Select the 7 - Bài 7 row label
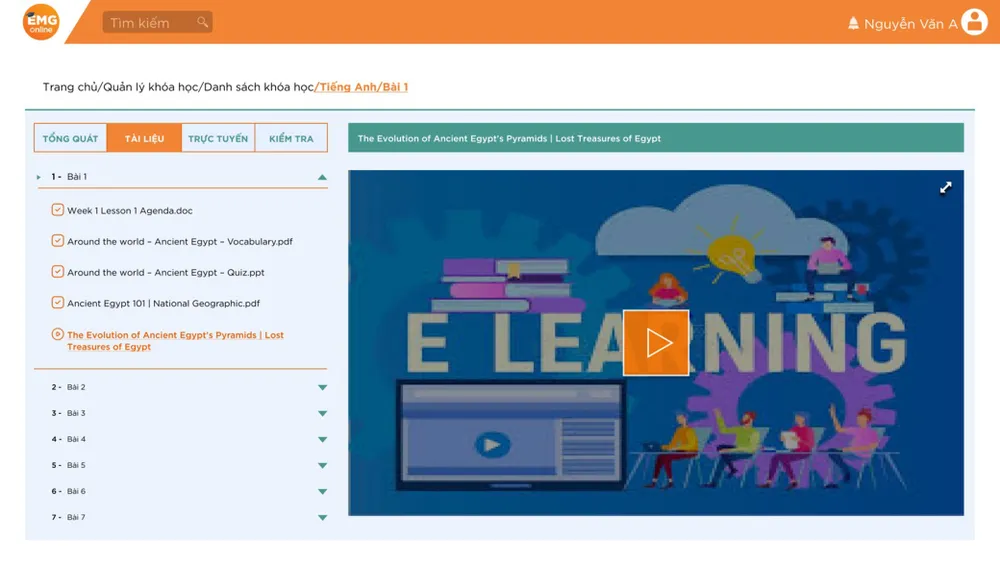 pos(68,517)
